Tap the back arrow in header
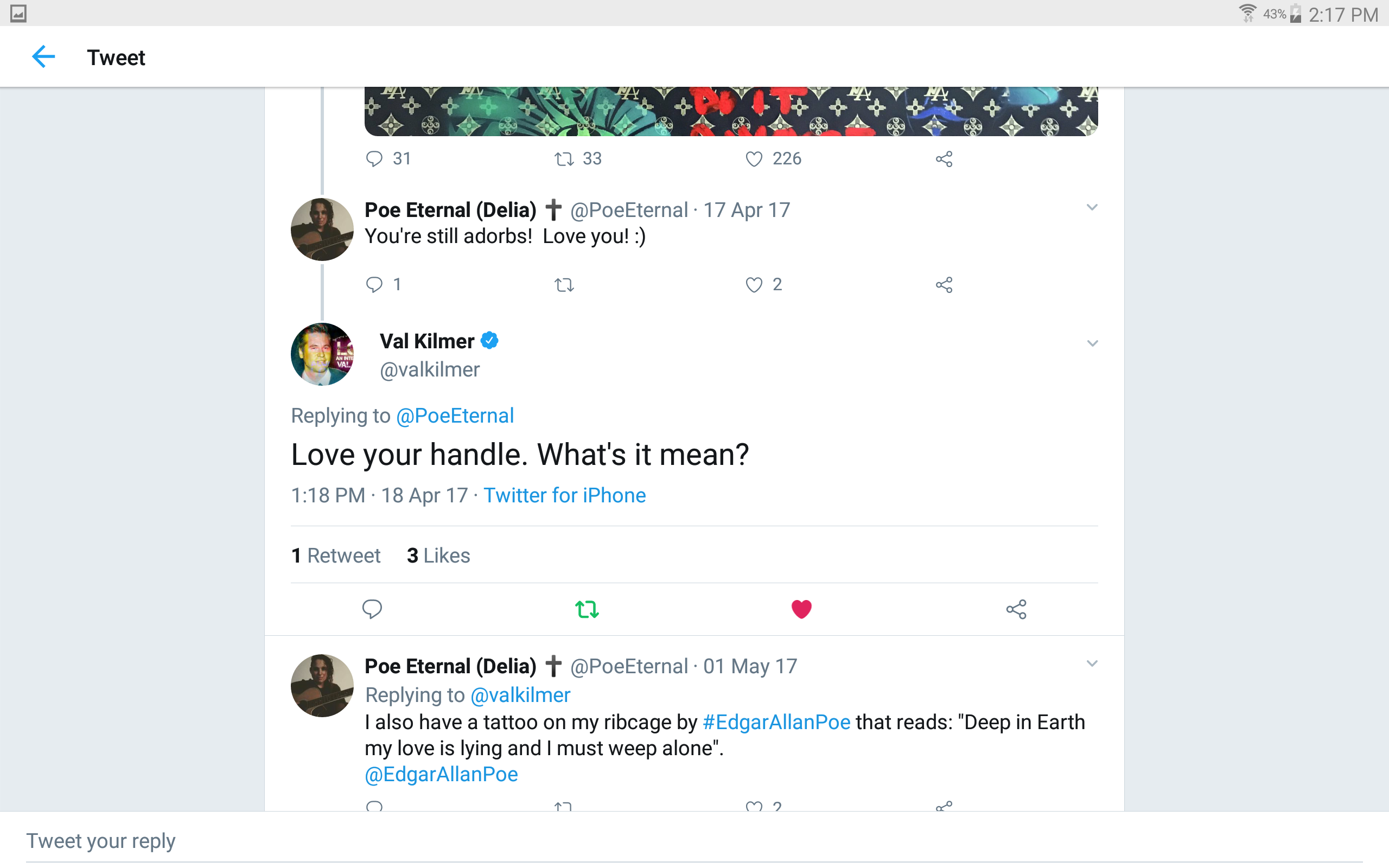The image size is (1389, 868). coord(43,57)
